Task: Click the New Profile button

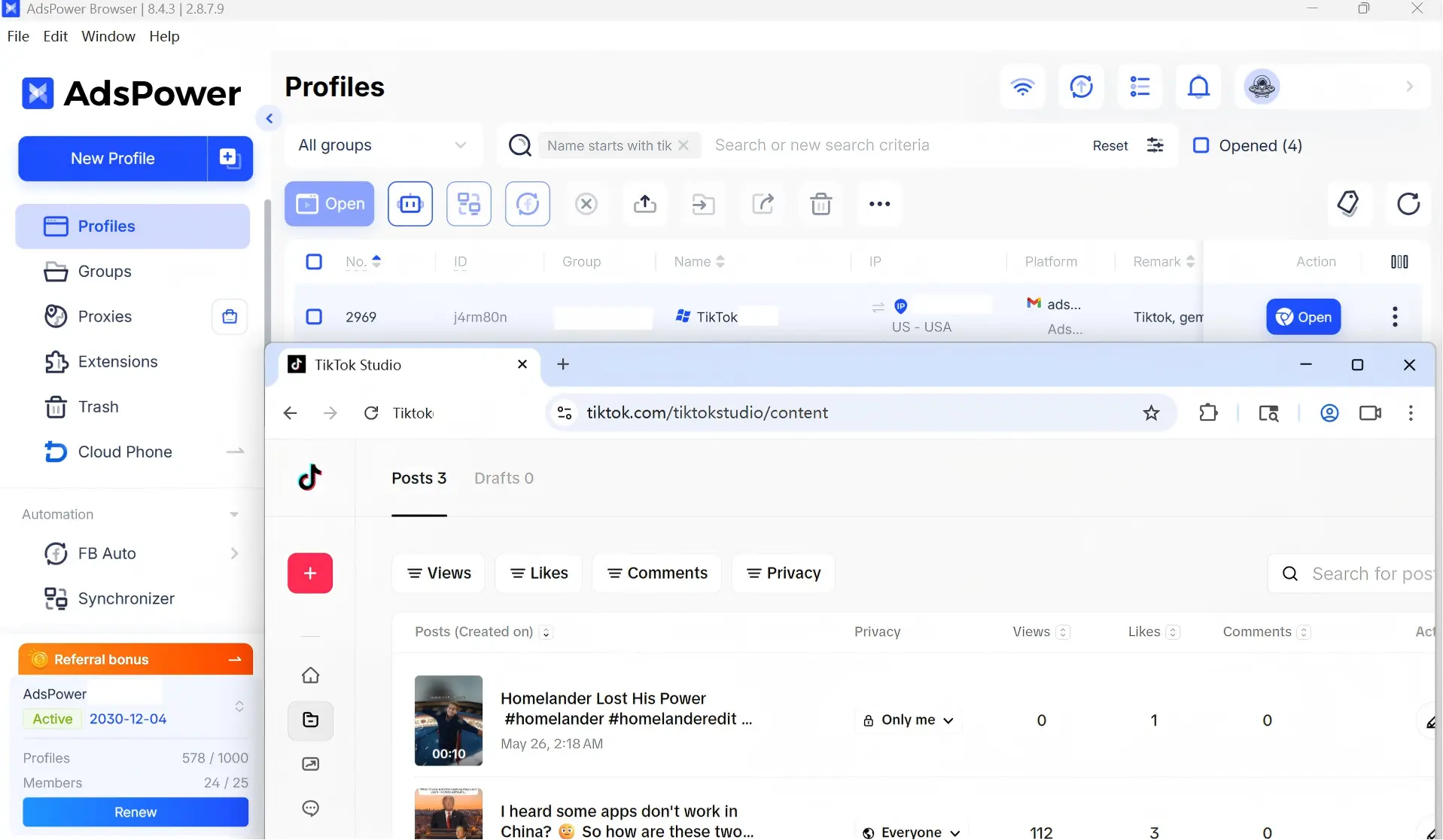Action: click(x=113, y=158)
